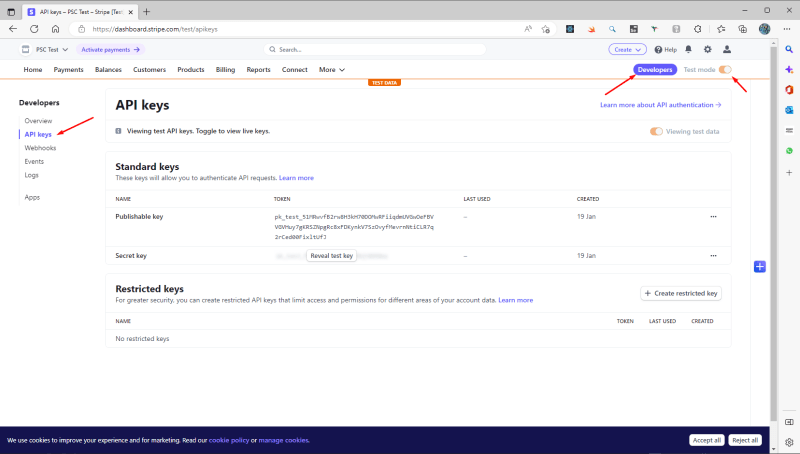Viewport: 800px width, 454px height.
Task: Click the Developers button
Action: [655, 69]
